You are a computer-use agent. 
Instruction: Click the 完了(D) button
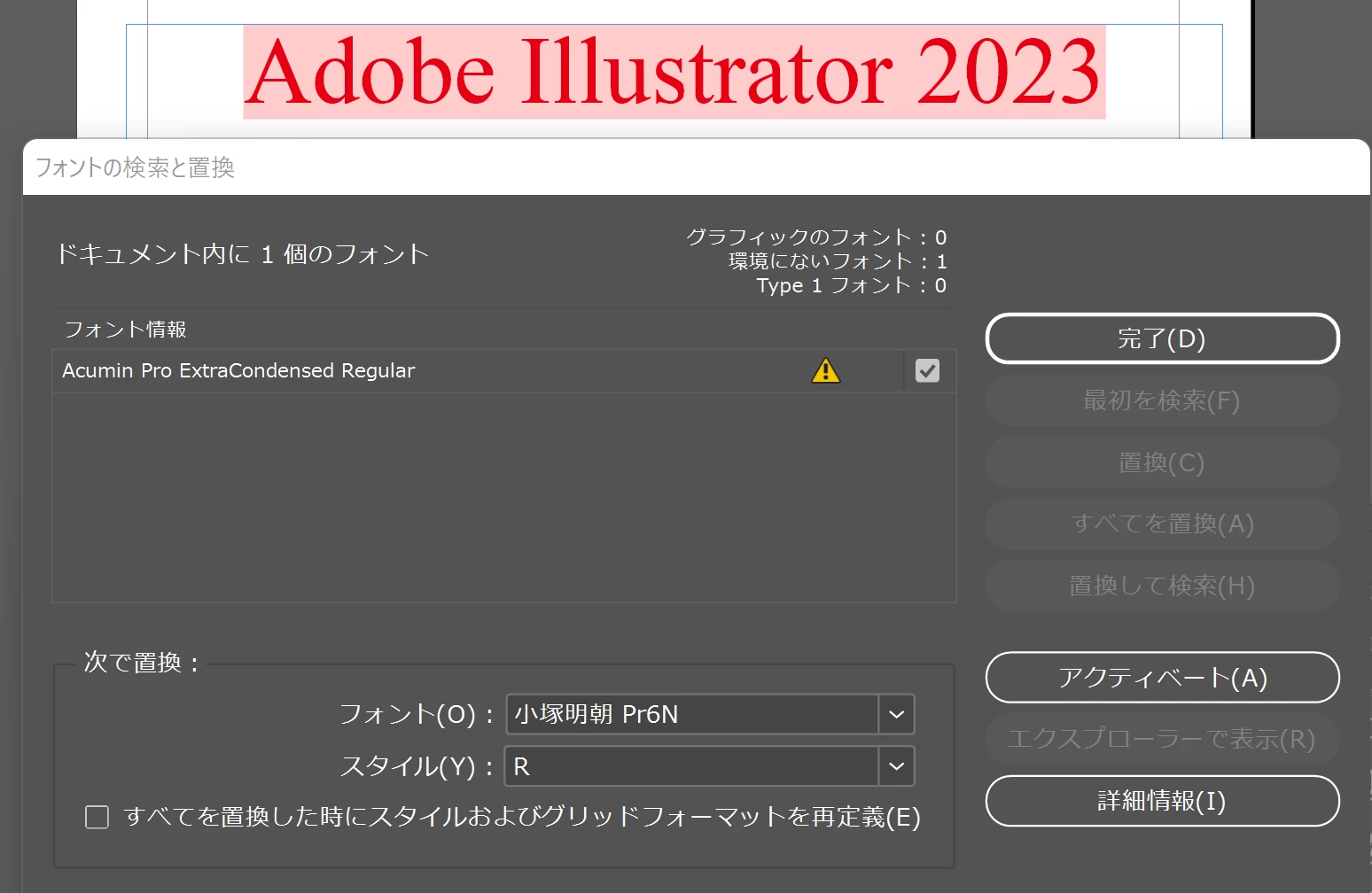(1162, 338)
